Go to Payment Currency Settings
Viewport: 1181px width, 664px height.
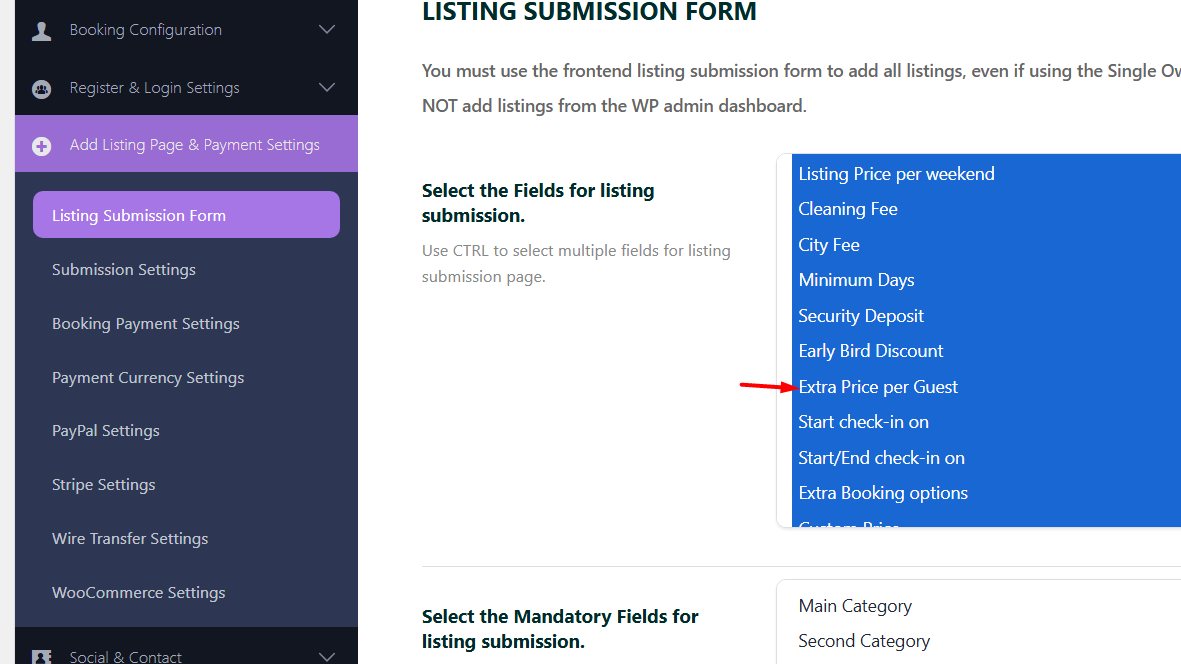pos(148,378)
